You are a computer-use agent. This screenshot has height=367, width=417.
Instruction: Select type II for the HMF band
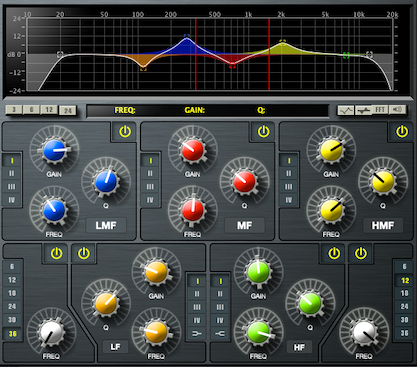pyautogui.click(x=289, y=174)
